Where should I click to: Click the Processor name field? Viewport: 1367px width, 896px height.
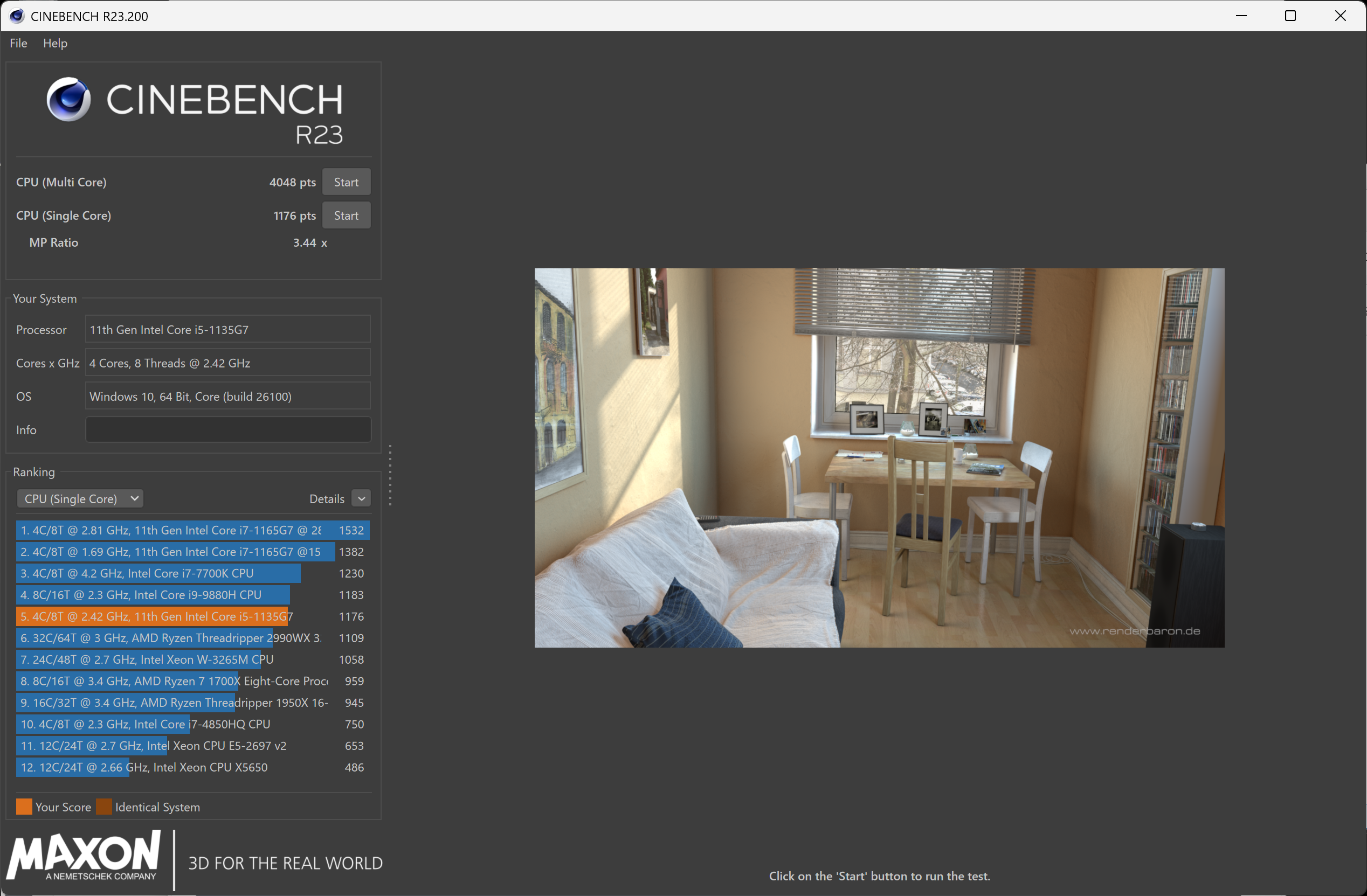click(228, 330)
